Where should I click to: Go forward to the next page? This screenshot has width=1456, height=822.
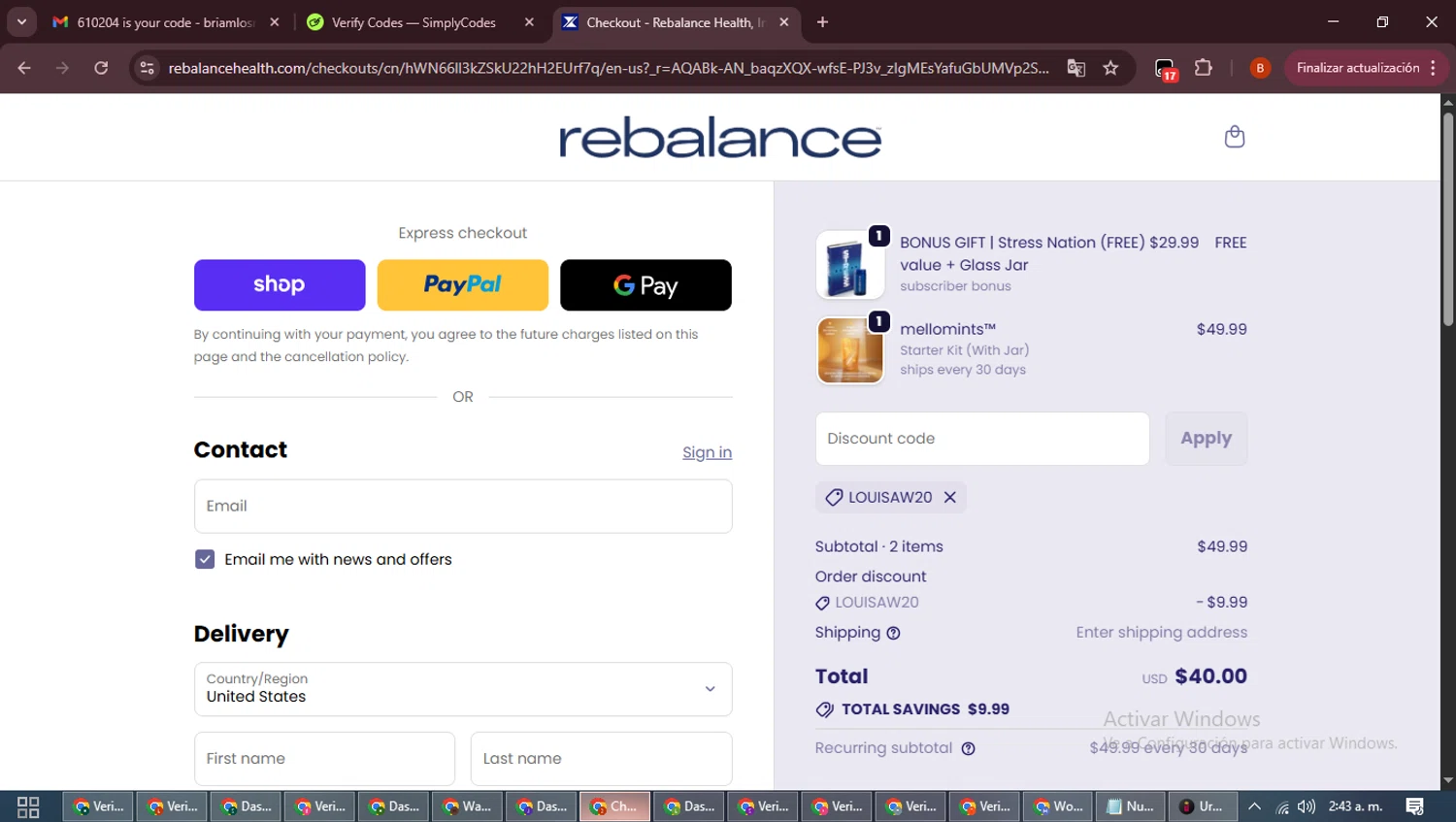(x=62, y=68)
